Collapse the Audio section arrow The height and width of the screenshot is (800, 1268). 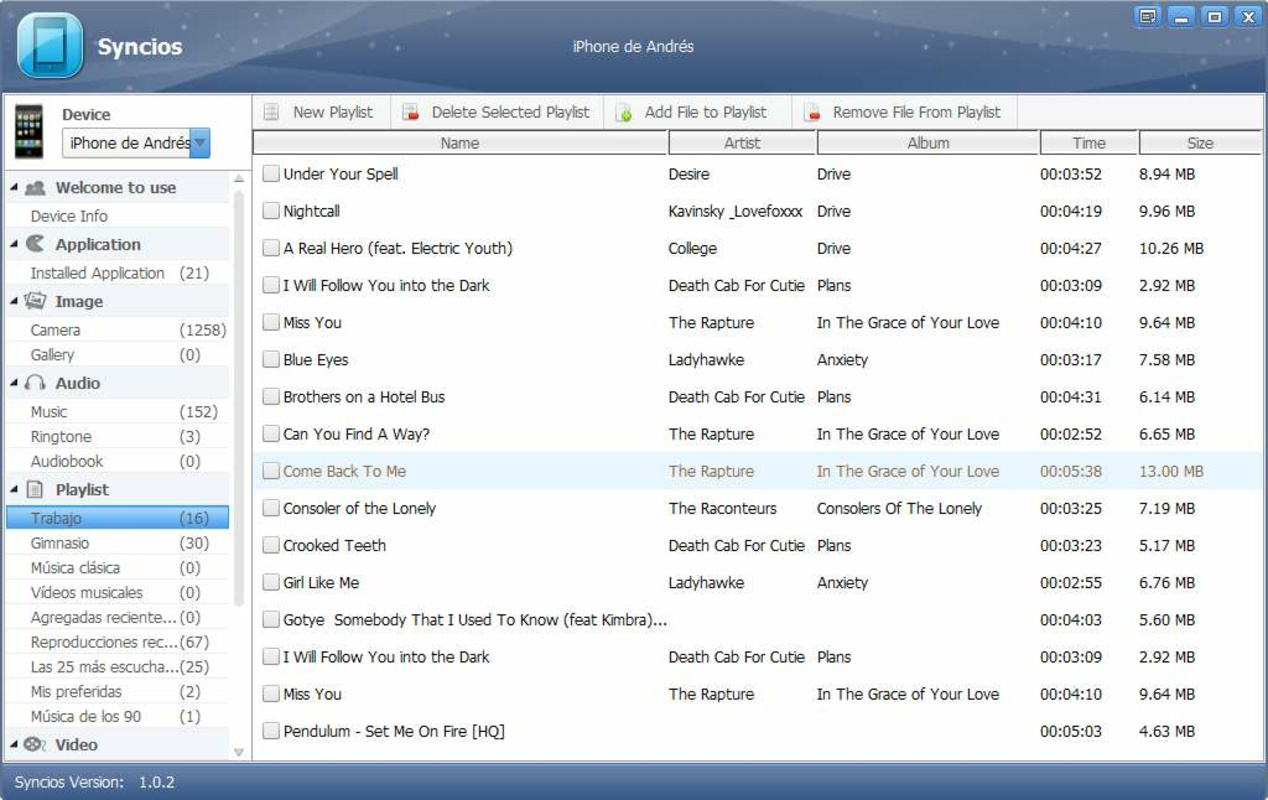click(x=14, y=383)
